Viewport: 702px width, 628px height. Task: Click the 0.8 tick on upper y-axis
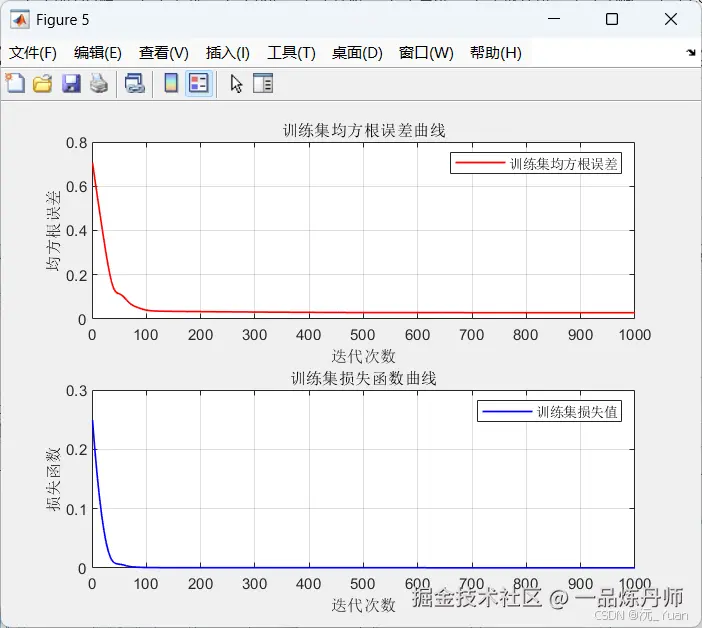click(77, 143)
